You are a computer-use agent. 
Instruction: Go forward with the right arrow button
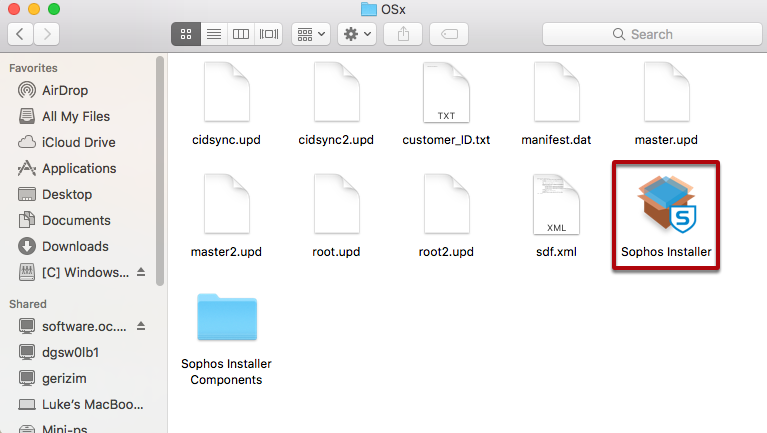[46, 34]
